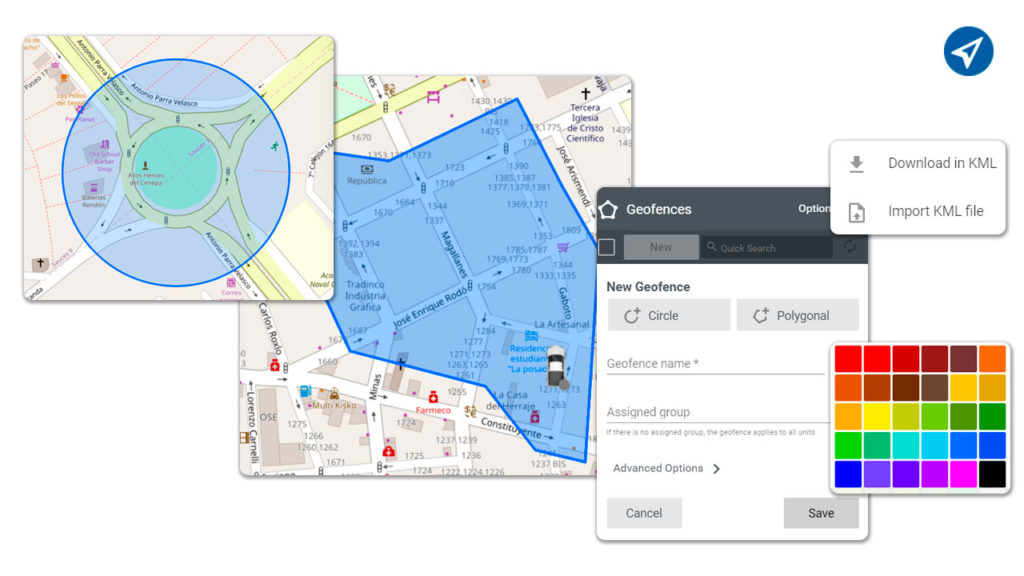Pick the dark chocolate brown swatch
The width and height of the screenshot is (1024, 576).
[x=906, y=388]
